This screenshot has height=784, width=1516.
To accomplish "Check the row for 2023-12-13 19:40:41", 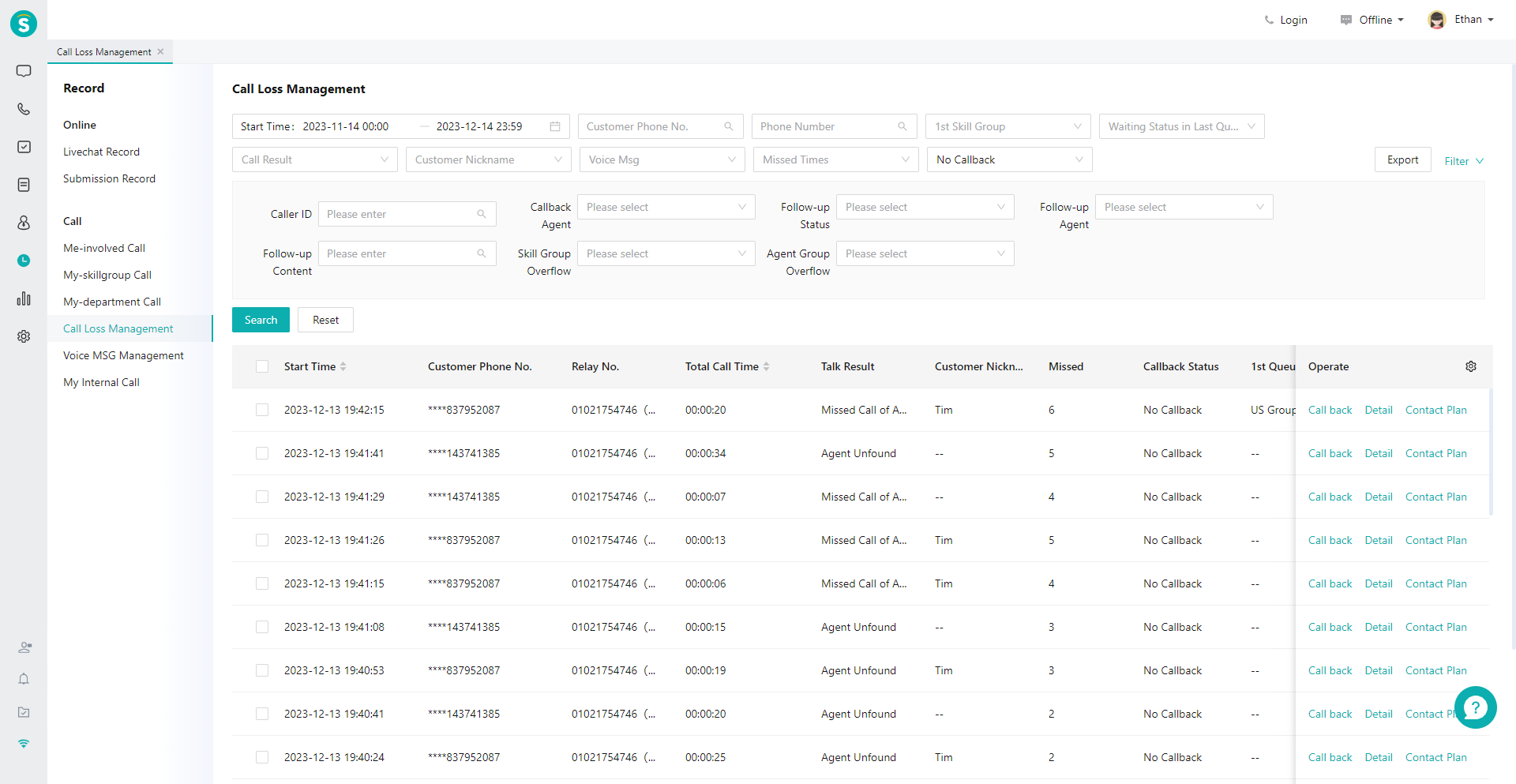I will point(262,714).
